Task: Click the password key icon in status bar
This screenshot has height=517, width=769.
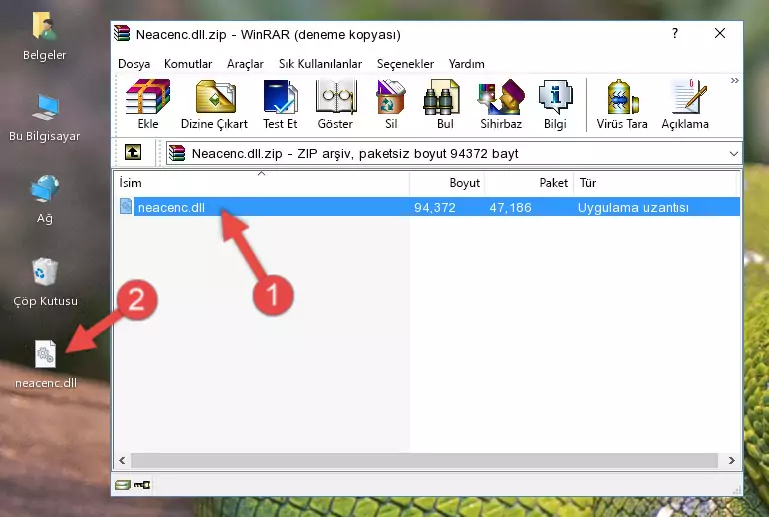Action: (142, 485)
